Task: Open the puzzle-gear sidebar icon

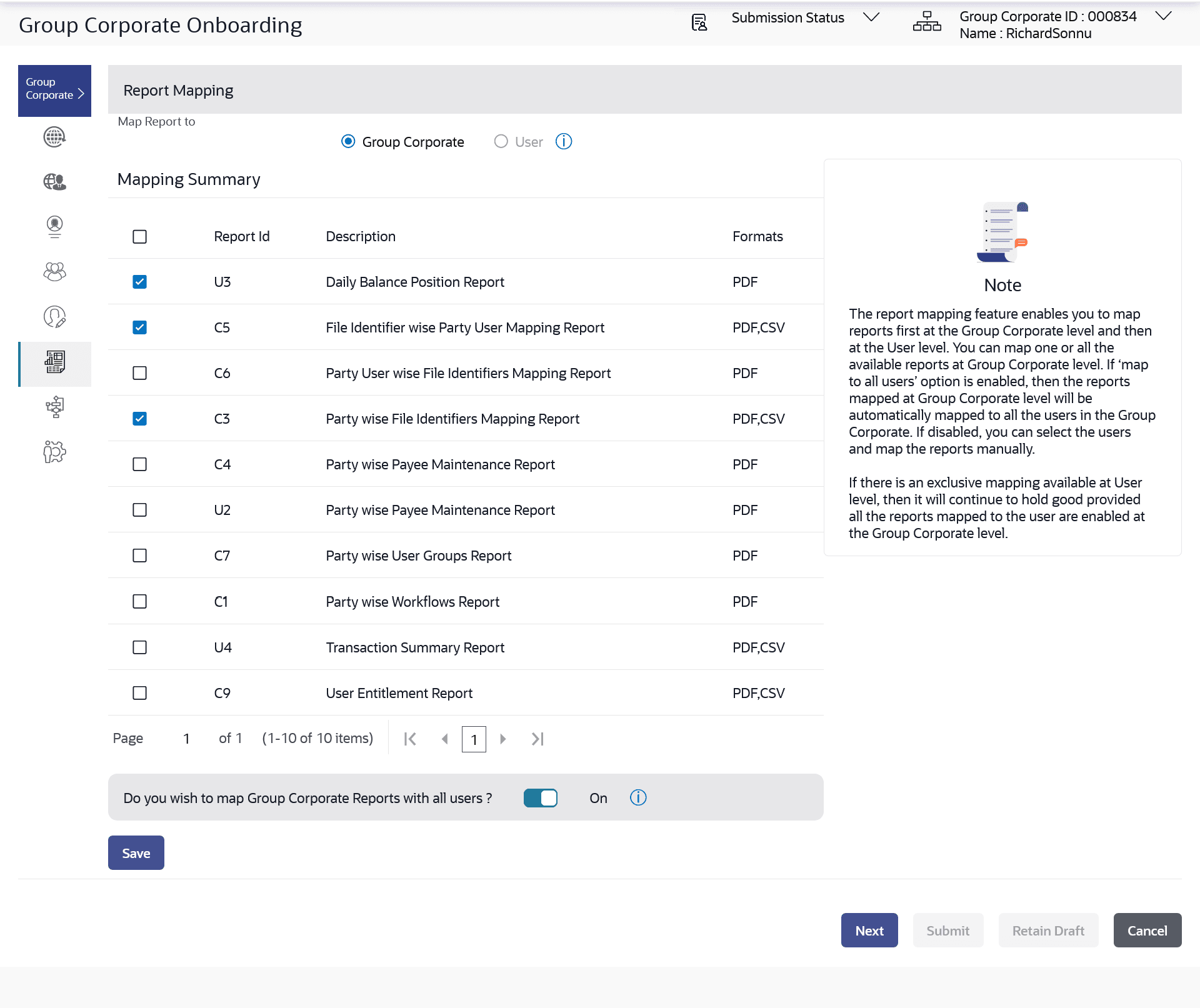Action: (54, 452)
